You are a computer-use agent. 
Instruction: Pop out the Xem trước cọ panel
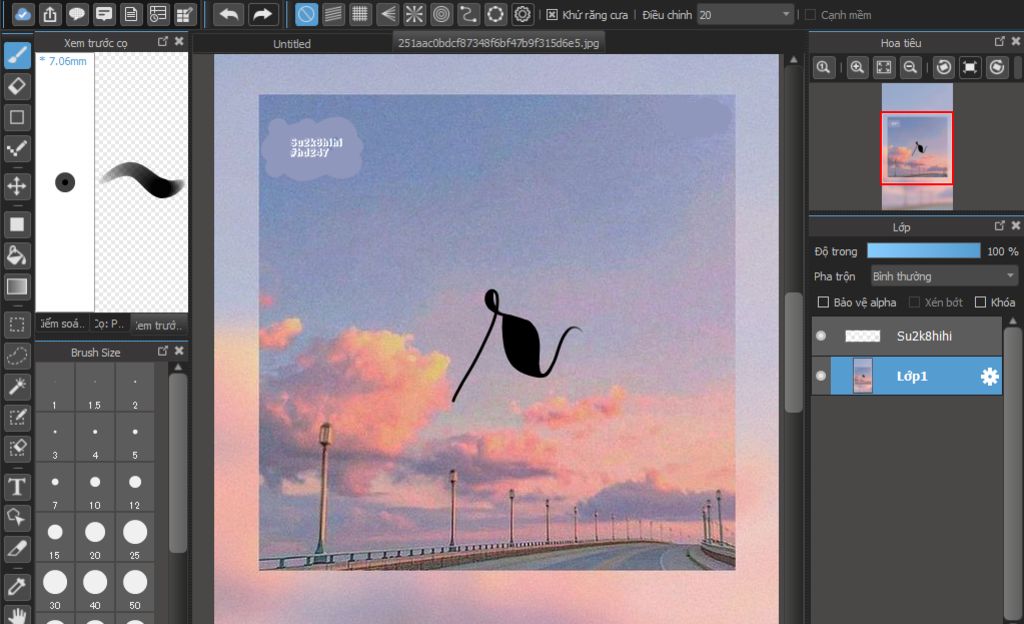(163, 41)
